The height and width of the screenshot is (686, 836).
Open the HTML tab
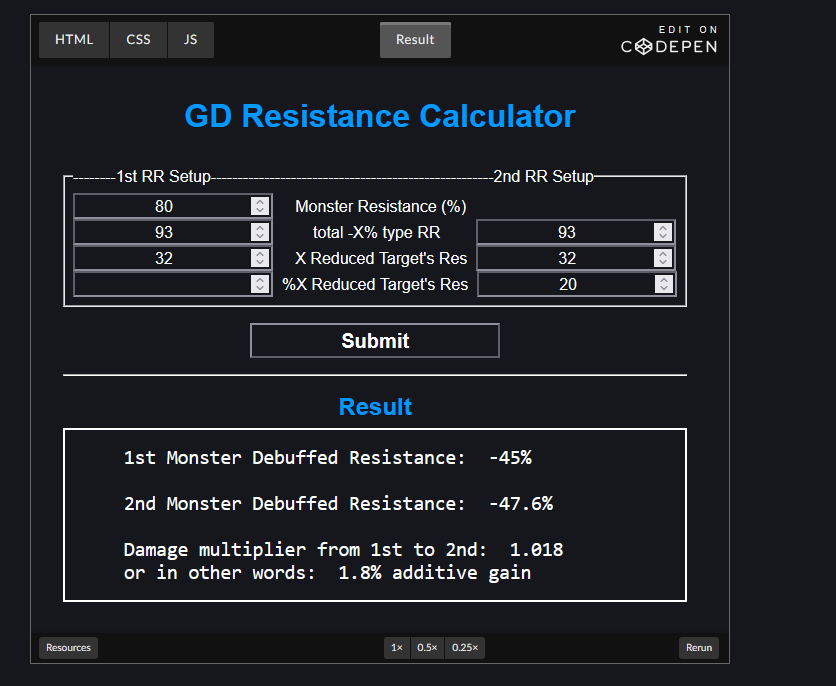point(74,40)
